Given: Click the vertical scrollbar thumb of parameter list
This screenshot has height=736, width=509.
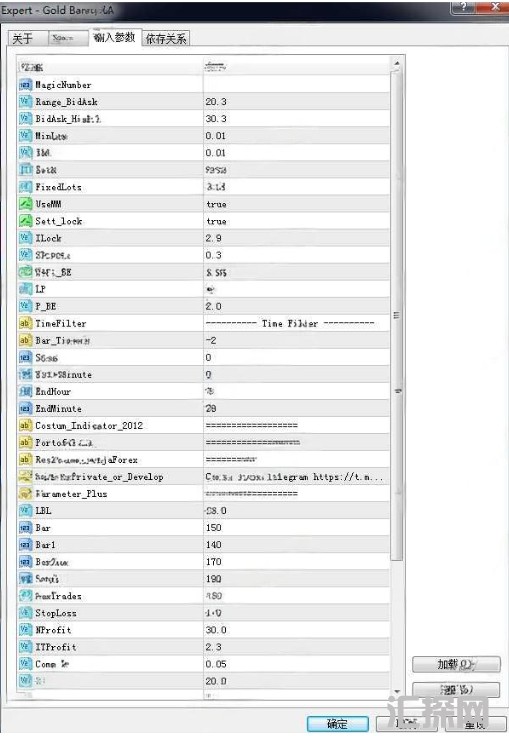Looking at the screenshot, I should click(x=397, y=314).
